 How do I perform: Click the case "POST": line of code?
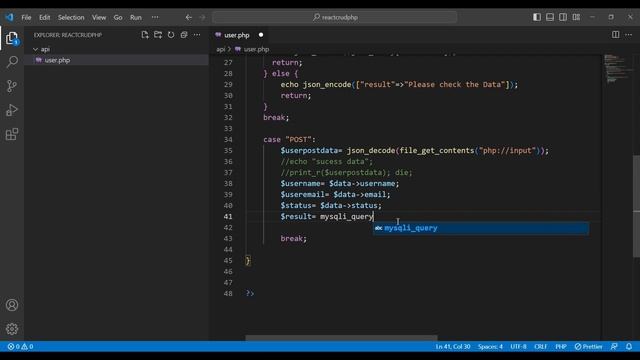click(x=289, y=140)
